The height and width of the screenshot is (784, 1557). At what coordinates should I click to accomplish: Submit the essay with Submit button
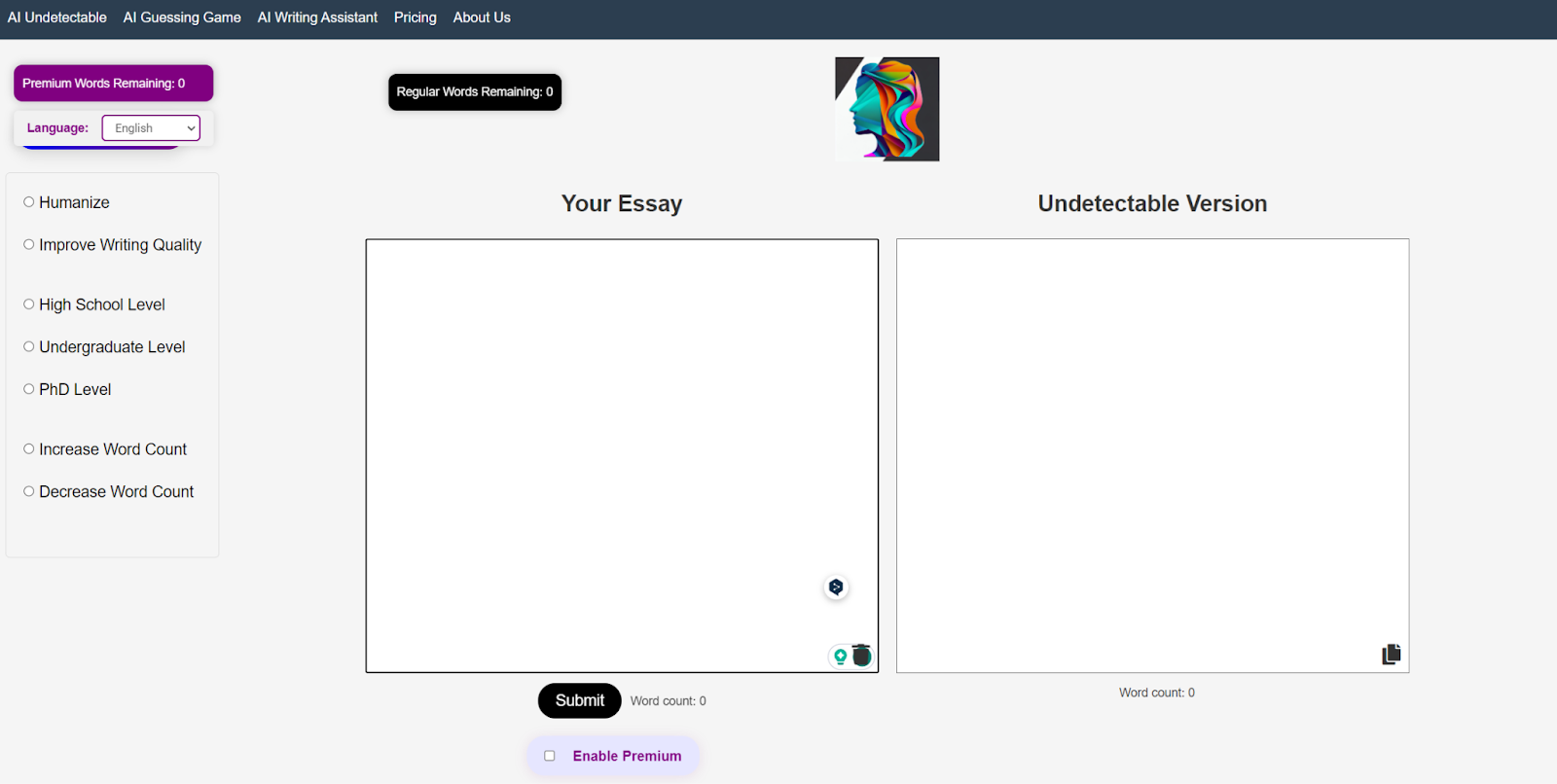tap(580, 700)
